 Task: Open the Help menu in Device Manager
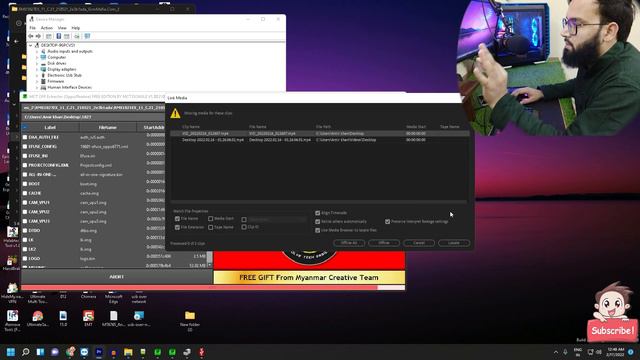point(76,28)
